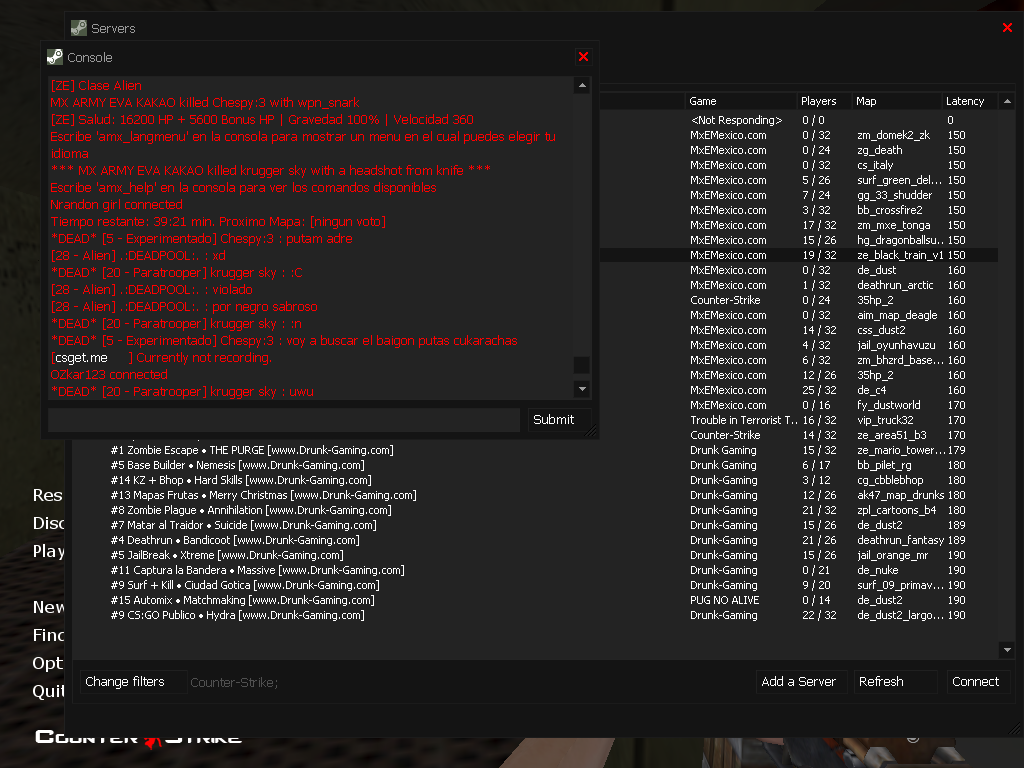Click the console command input field
This screenshot has height=768, width=1024.
[284, 420]
